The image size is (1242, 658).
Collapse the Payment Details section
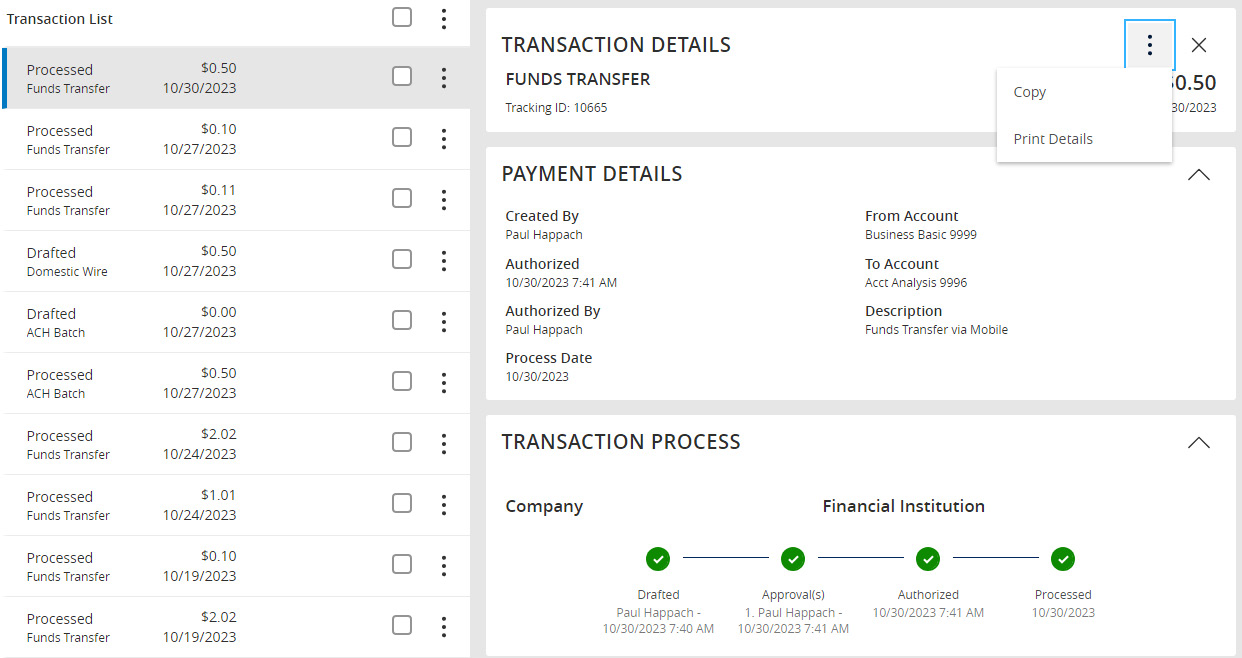(1199, 174)
